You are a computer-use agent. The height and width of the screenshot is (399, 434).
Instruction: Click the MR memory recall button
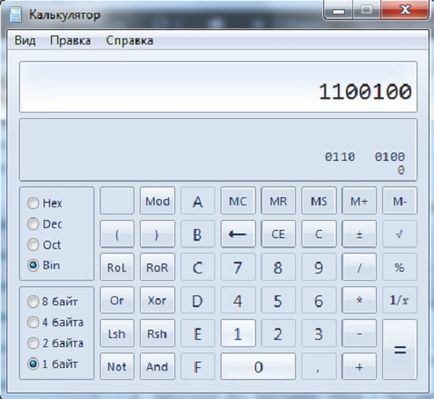(278, 201)
